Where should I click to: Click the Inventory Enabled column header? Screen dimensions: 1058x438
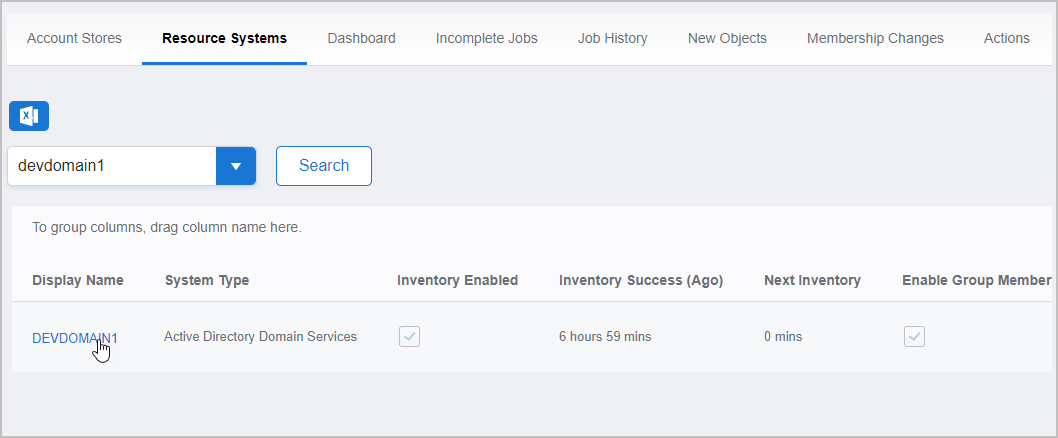[457, 280]
